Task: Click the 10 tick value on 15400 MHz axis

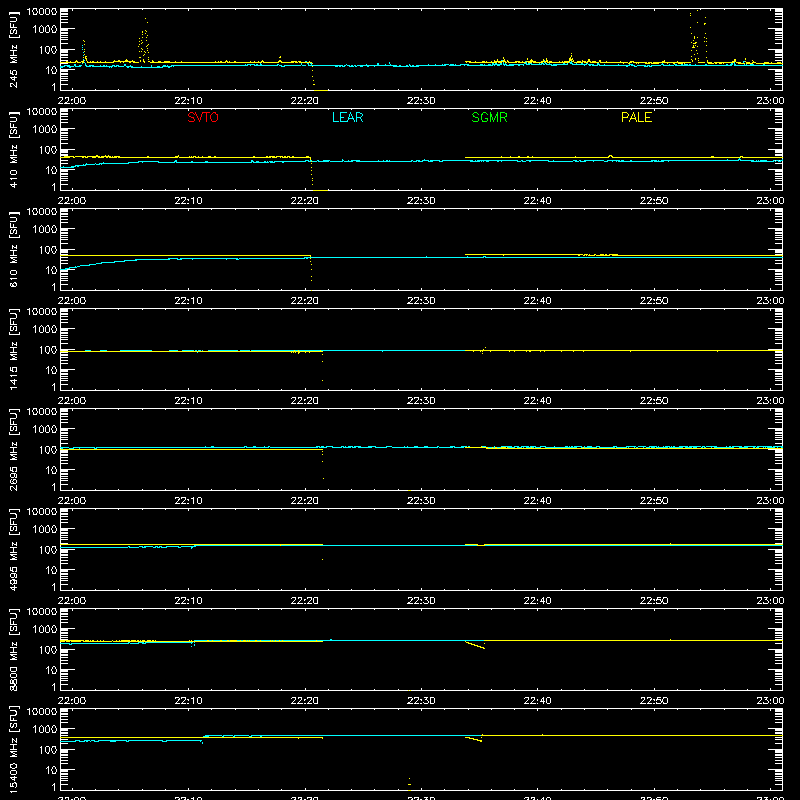Action: coord(51,770)
